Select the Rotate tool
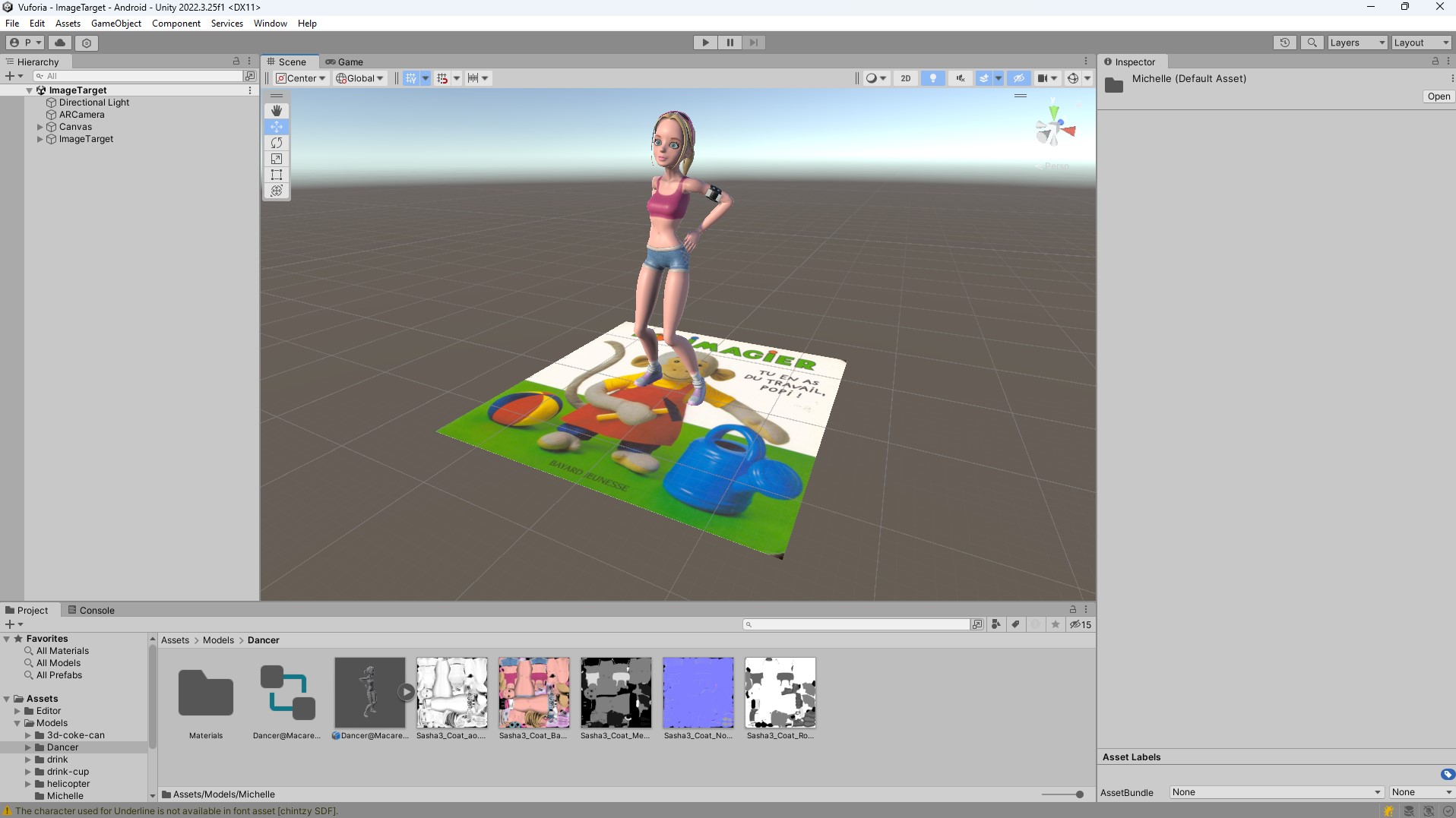 pyautogui.click(x=276, y=143)
